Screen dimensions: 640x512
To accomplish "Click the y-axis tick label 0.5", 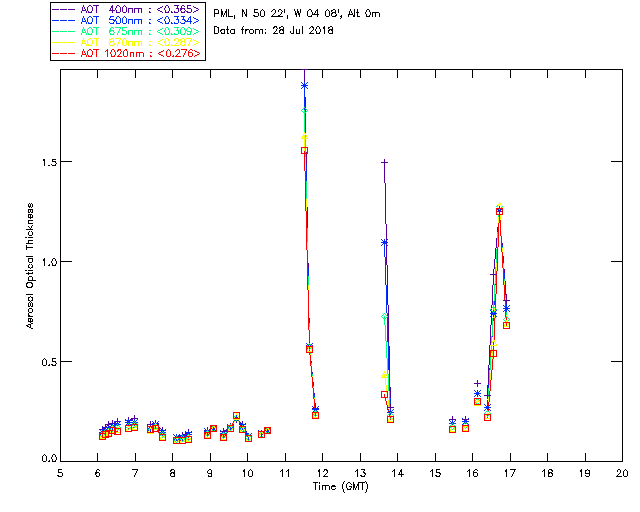I will click(x=49, y=362).
